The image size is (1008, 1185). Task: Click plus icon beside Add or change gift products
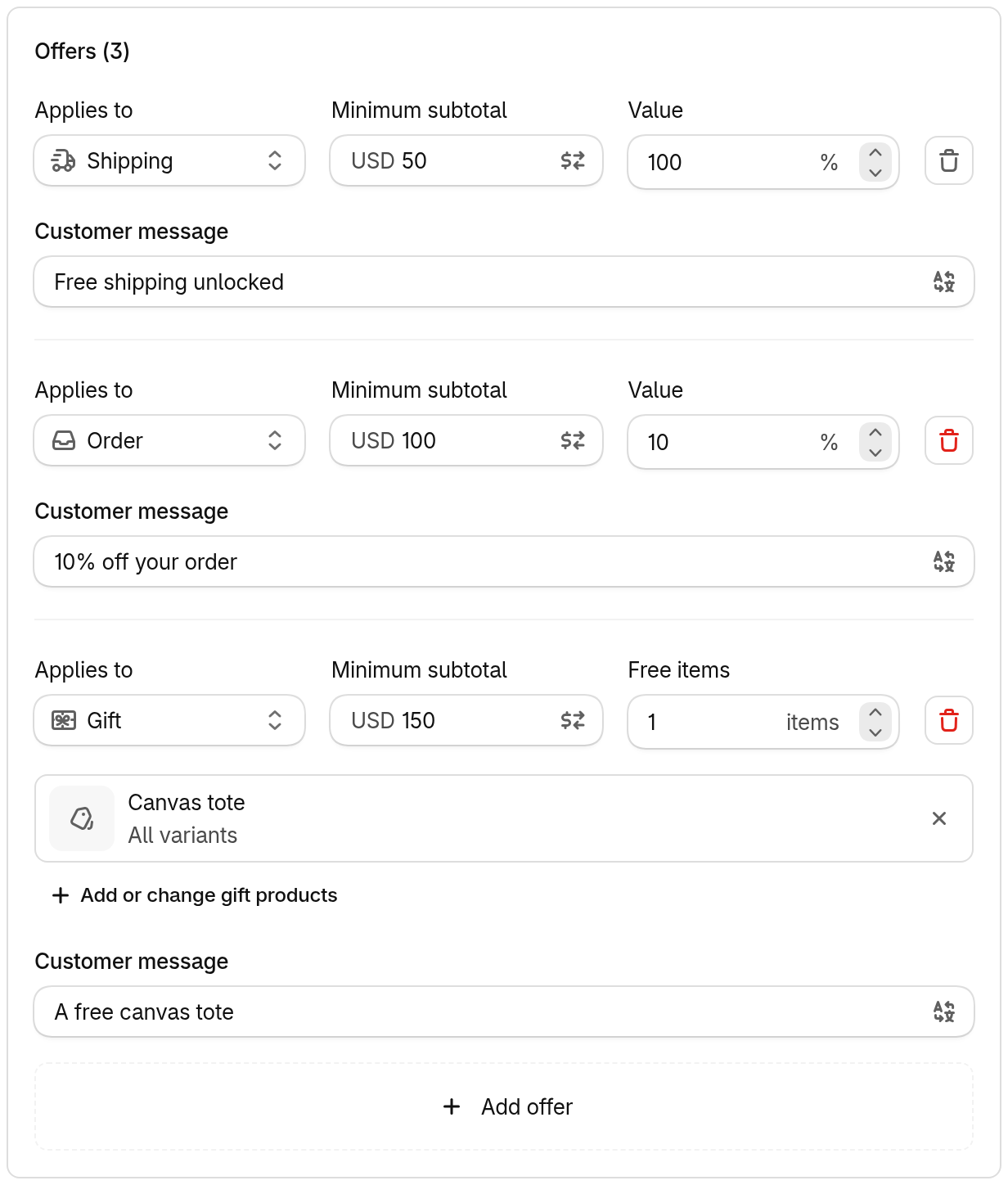coord(61,895)
